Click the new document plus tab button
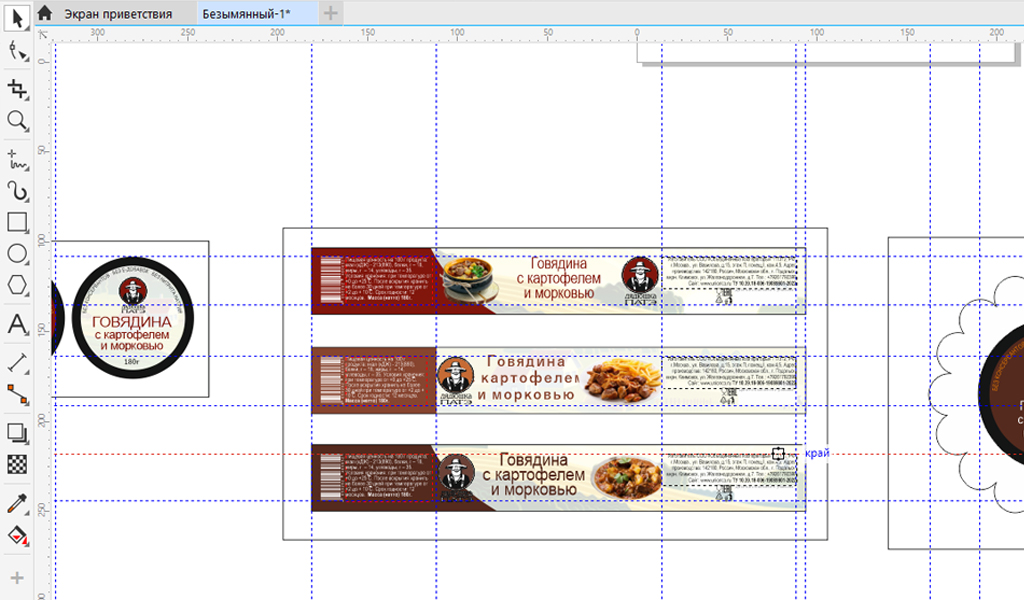1024x600 pixels. coord(331,13)
